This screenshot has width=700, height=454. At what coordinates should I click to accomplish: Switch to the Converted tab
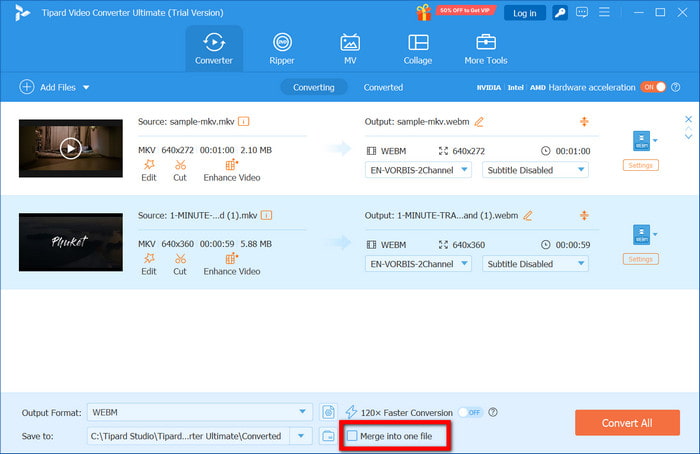pos(383,87)
